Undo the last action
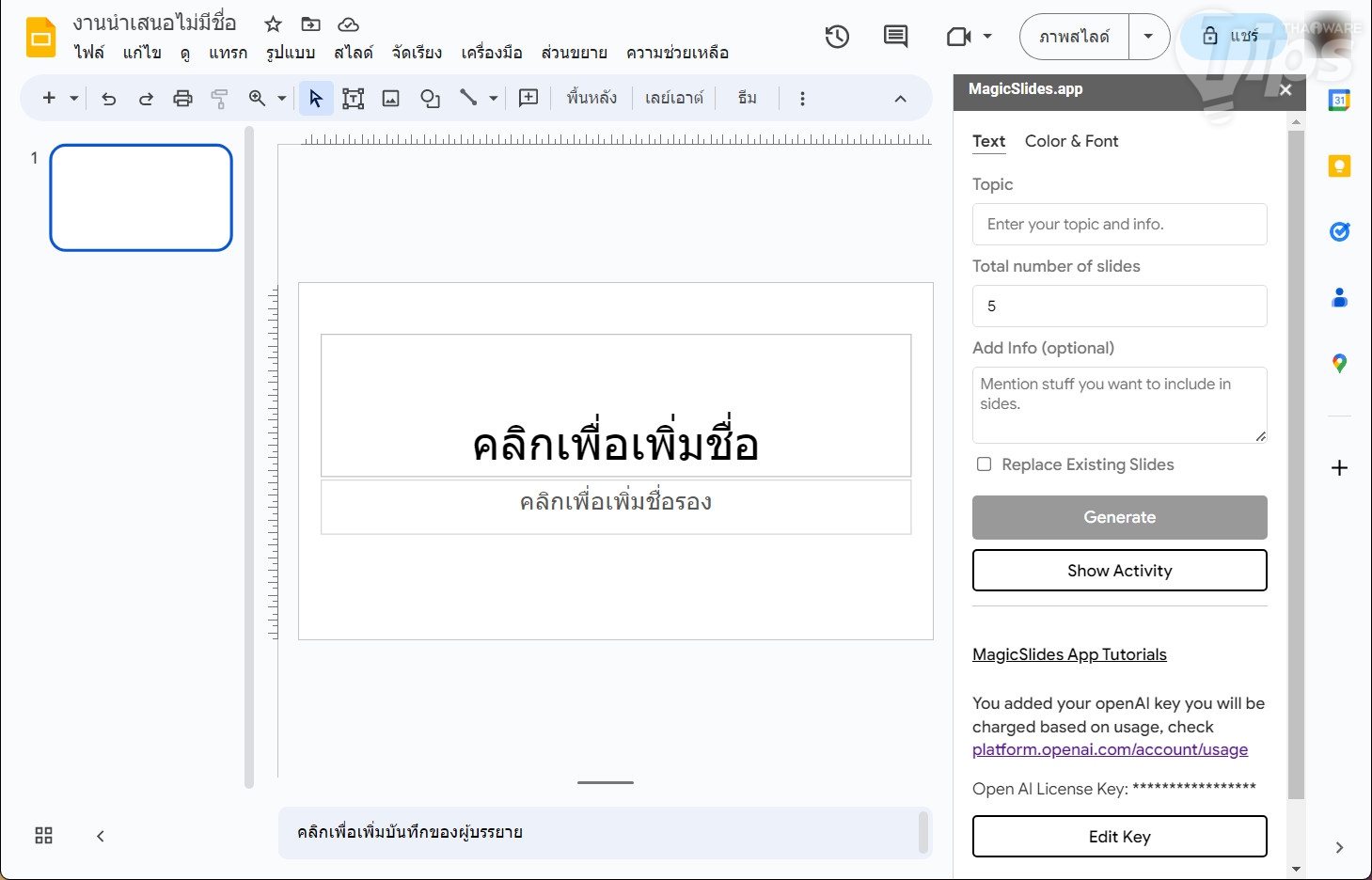Image resolution: width=1372 pixels, height=880 pixels. click(x=109, y=99)
